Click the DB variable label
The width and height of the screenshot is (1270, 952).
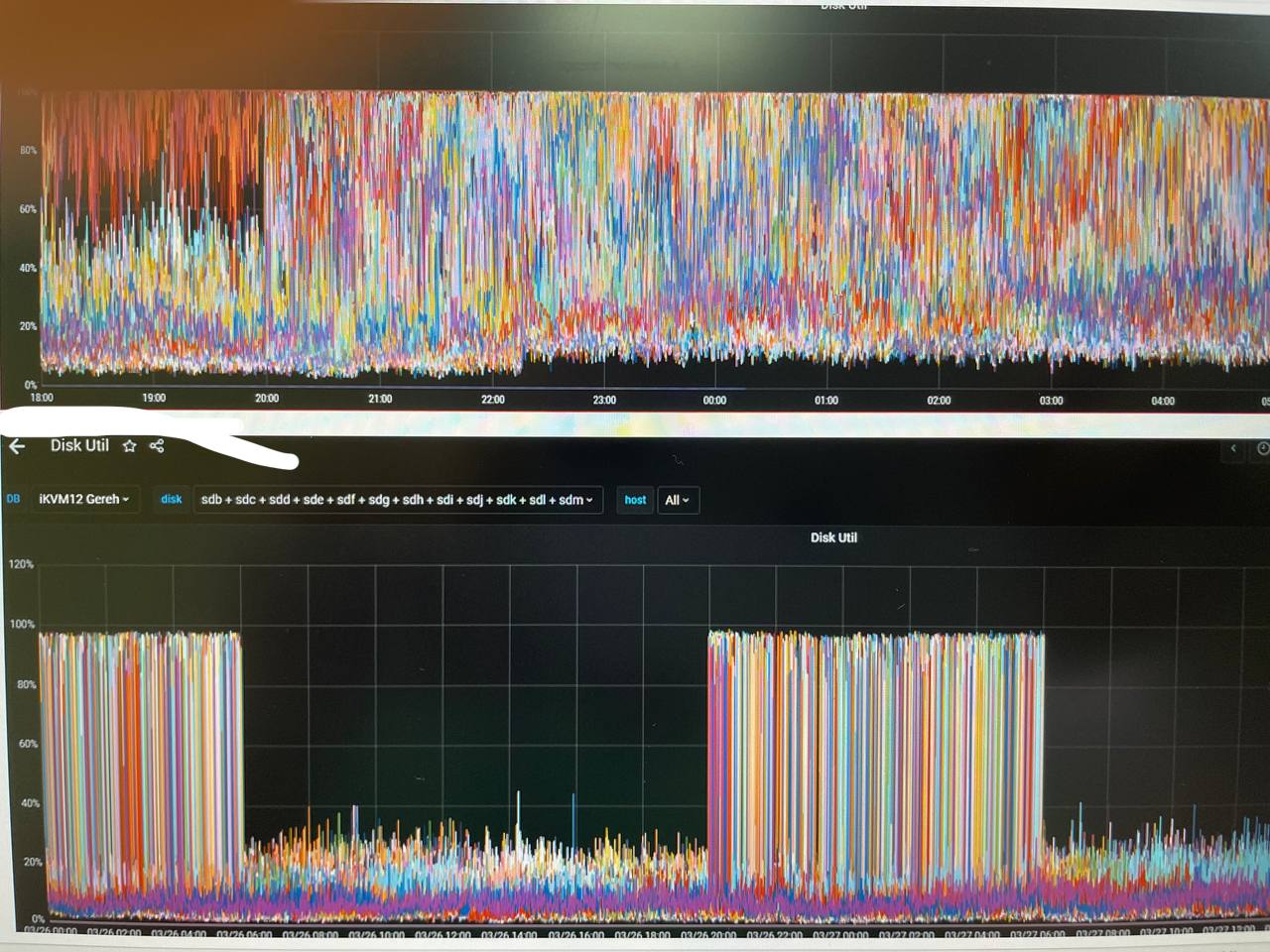coord(13,499)
